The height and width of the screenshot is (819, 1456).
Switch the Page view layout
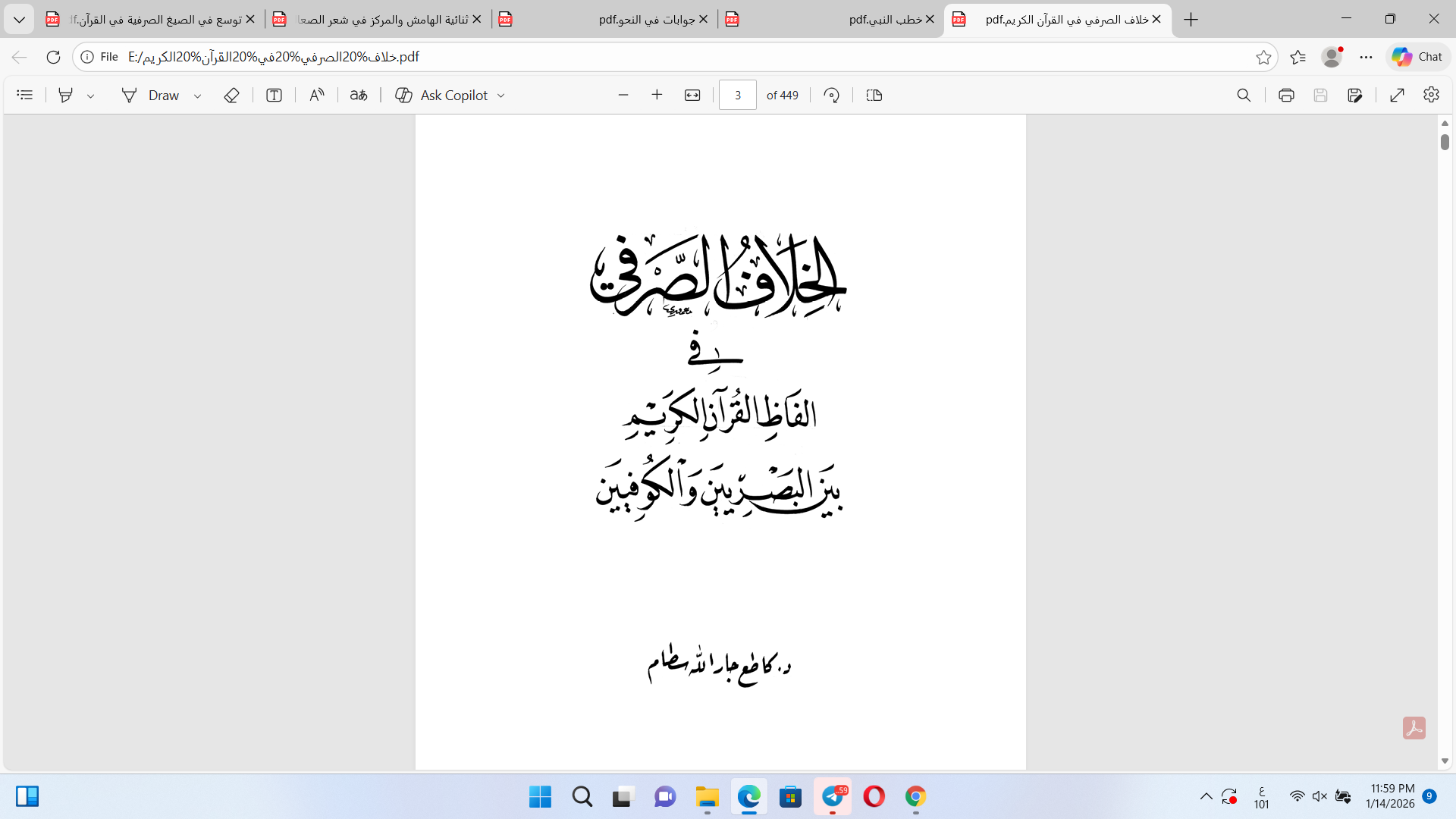(x=874, y=95)
